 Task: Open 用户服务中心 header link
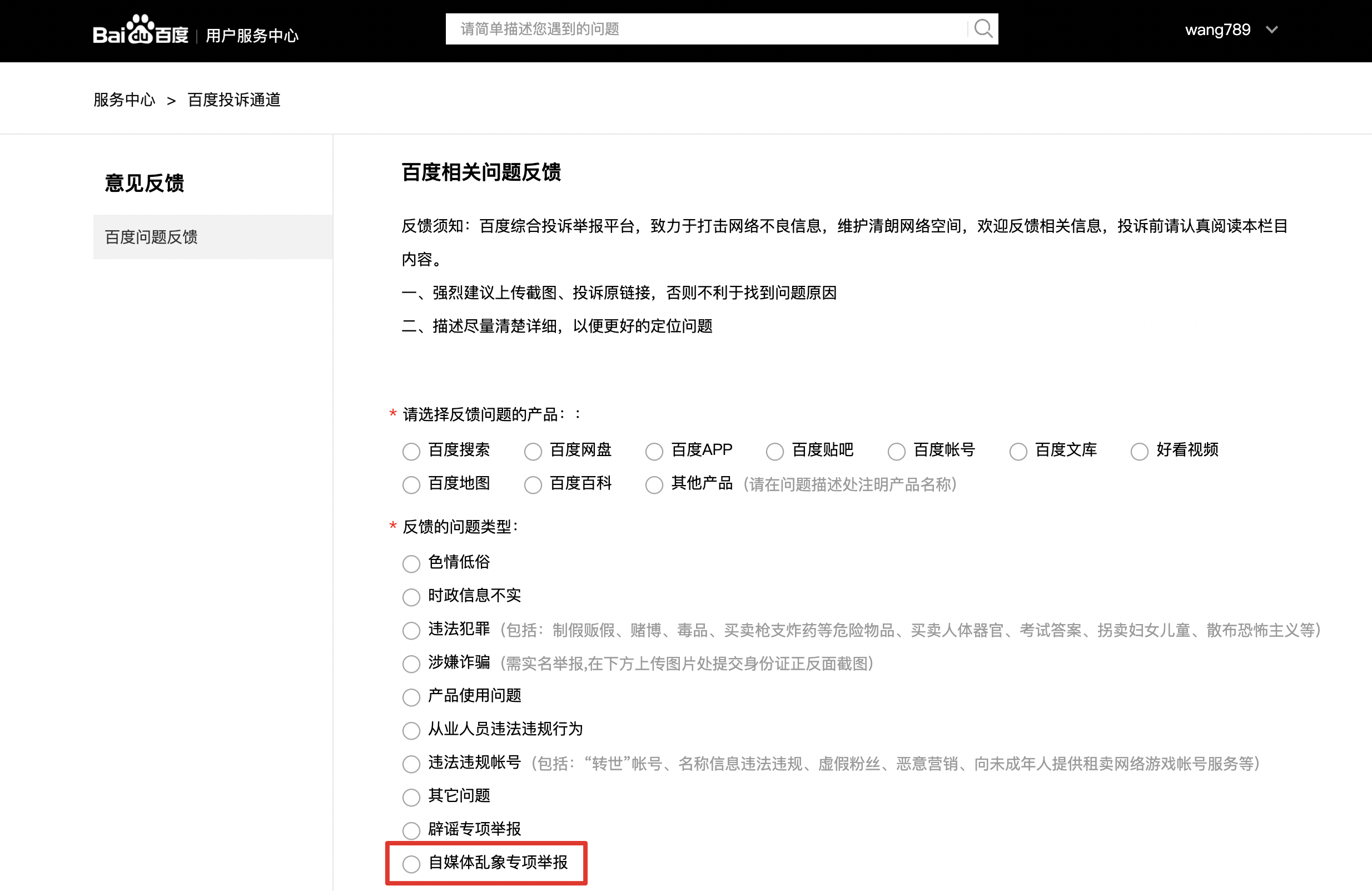pos(252,36)
